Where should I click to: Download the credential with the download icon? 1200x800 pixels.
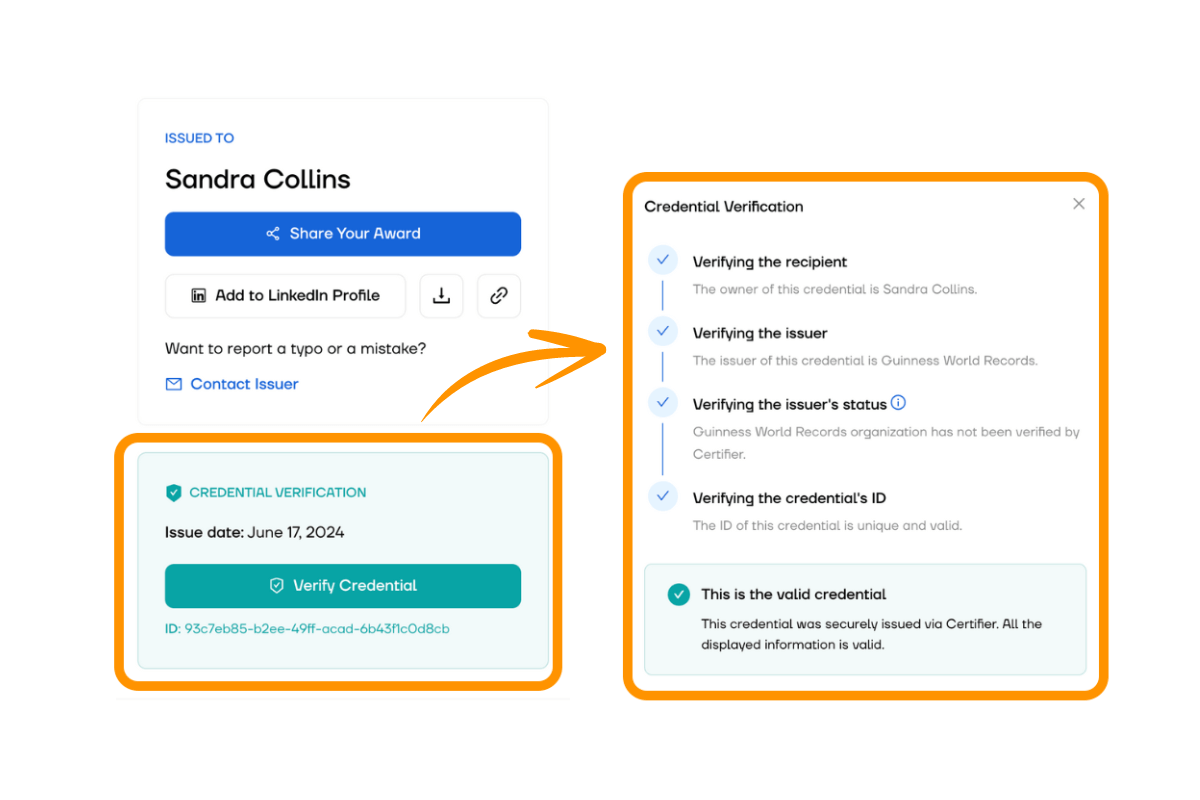click(x=441, y=296)
